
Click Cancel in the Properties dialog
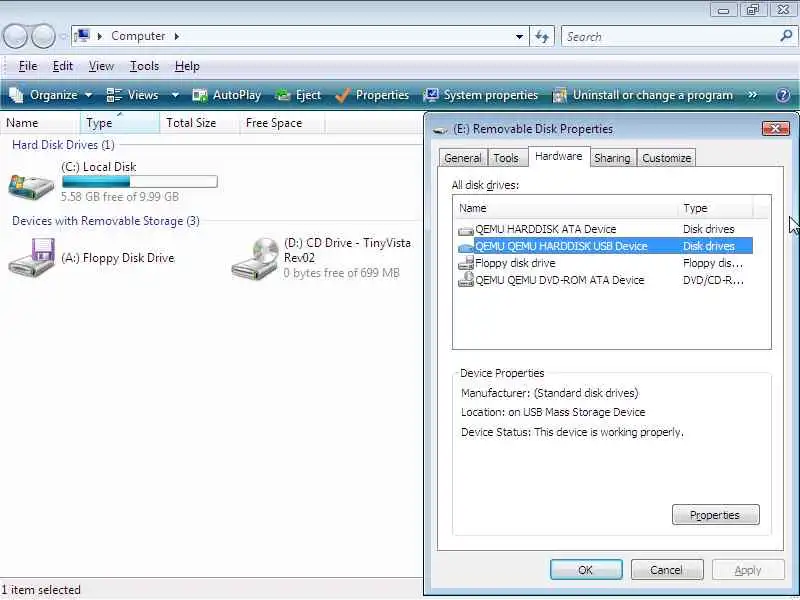click(x=667, y=569)
